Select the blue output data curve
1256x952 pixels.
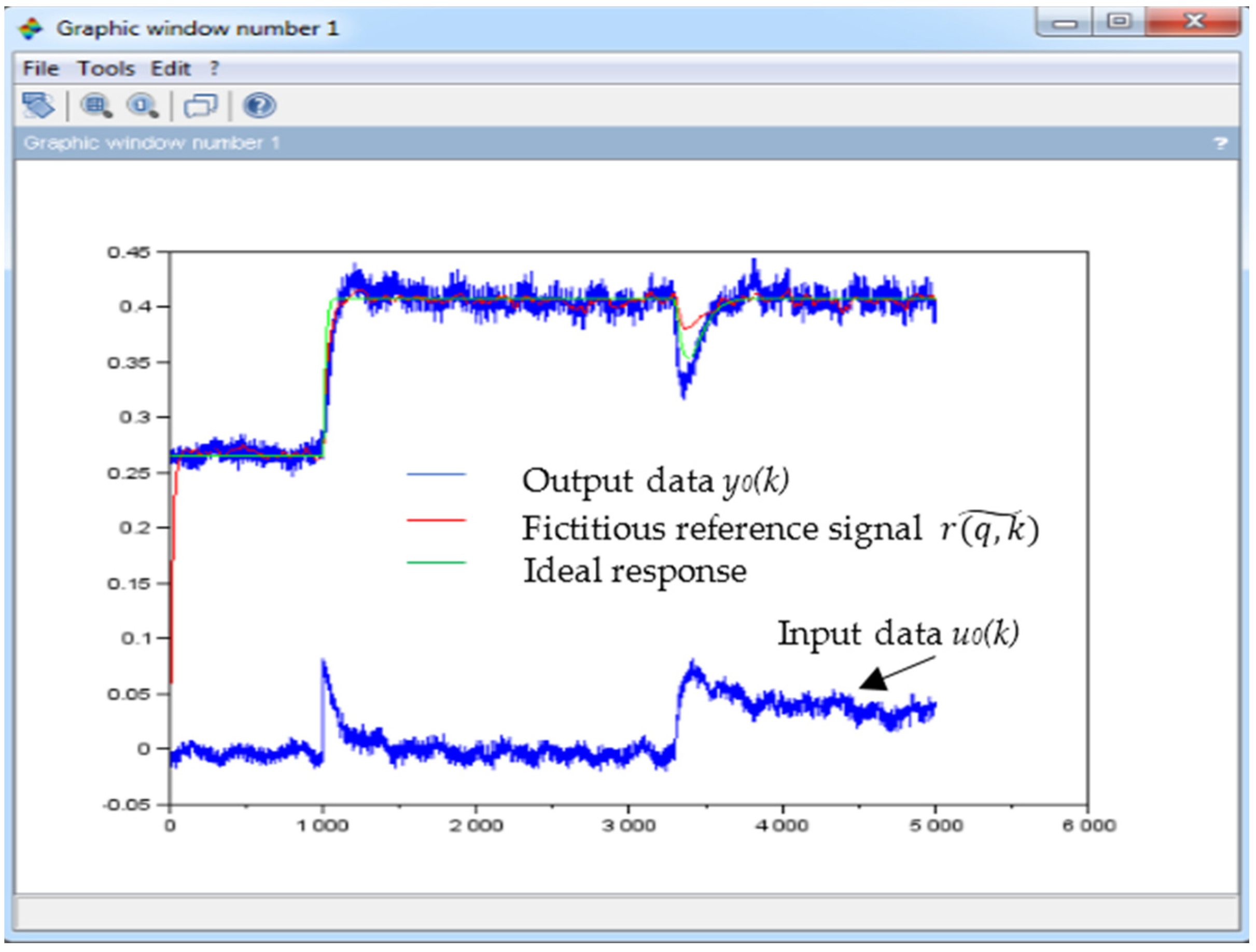[x=511, y=295]
